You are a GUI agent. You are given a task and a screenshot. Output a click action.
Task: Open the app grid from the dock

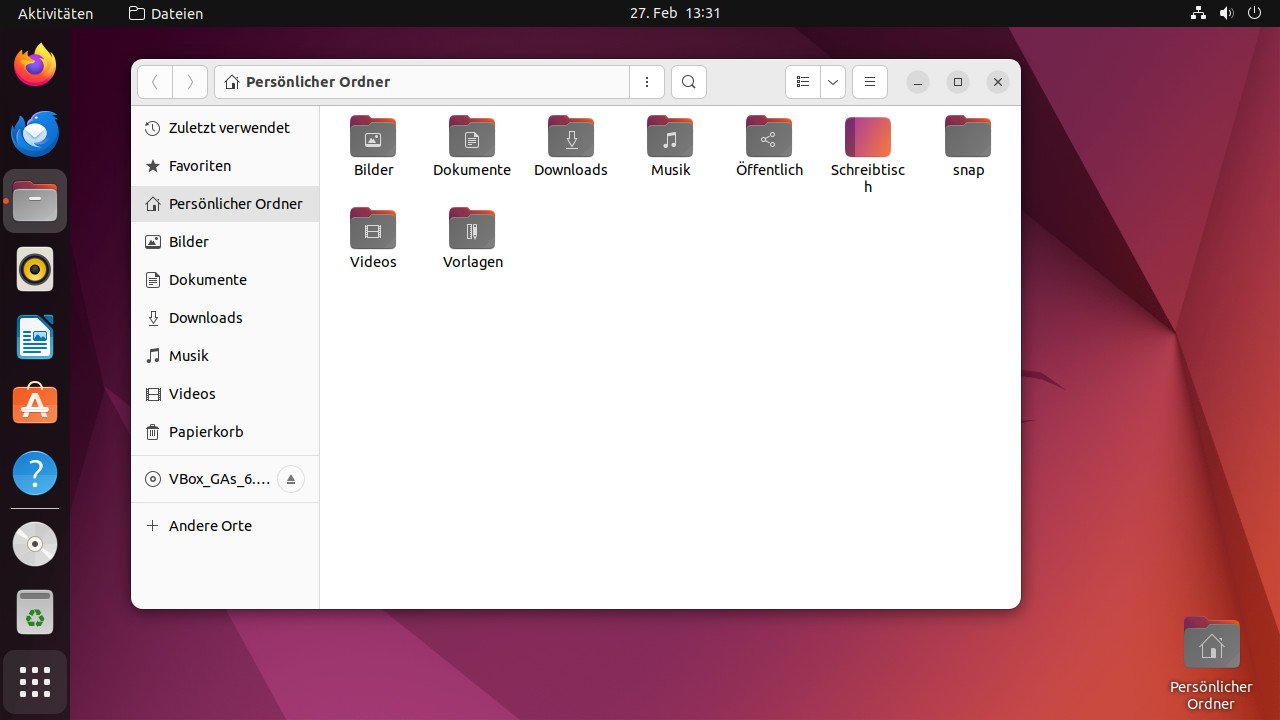[x=35, y=682]
